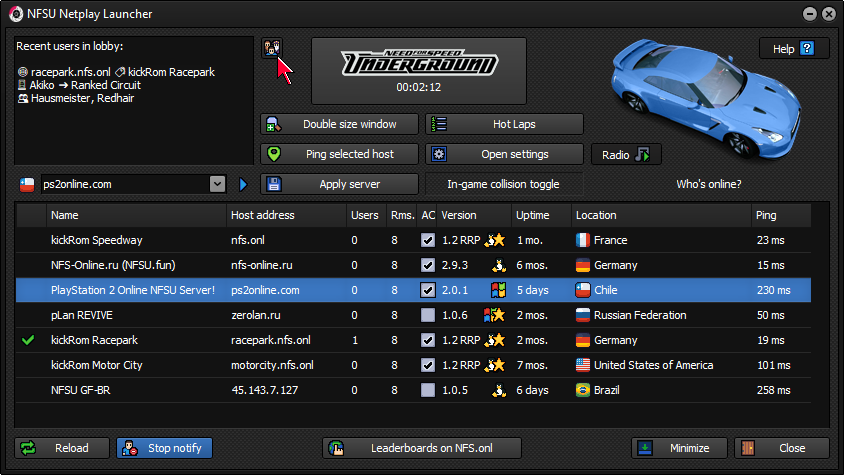Click the Double size window button
This screenshot has width=844, height=475.
[x=339, y=125]
